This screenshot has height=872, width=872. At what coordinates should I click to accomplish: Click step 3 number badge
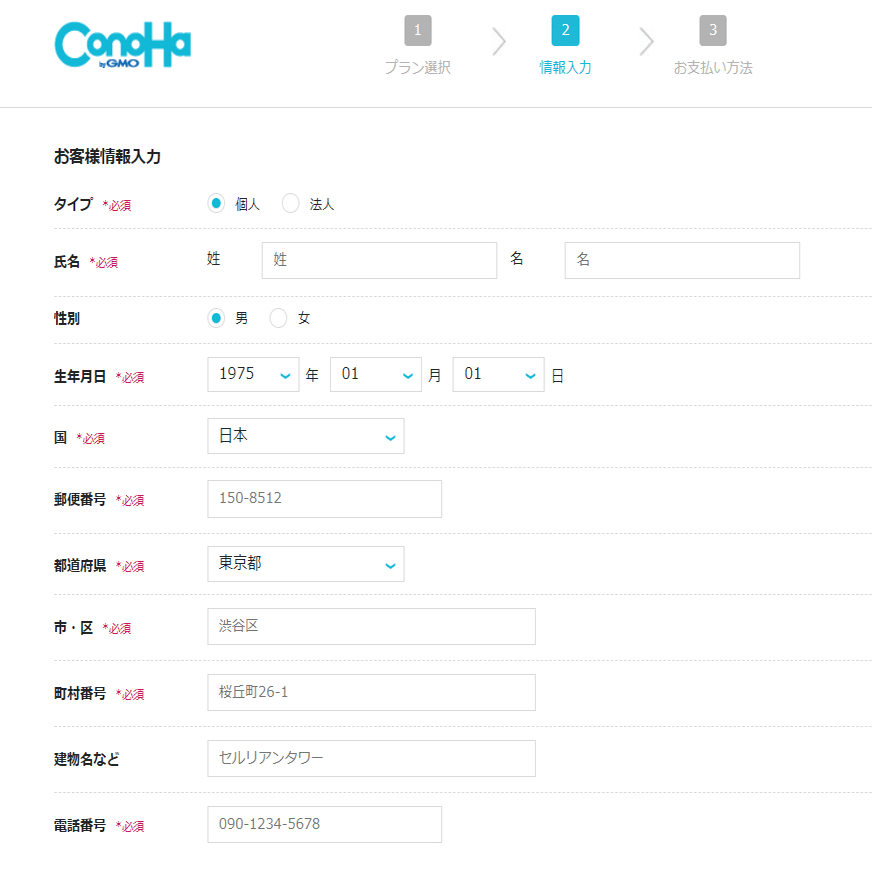pos(712,30)
